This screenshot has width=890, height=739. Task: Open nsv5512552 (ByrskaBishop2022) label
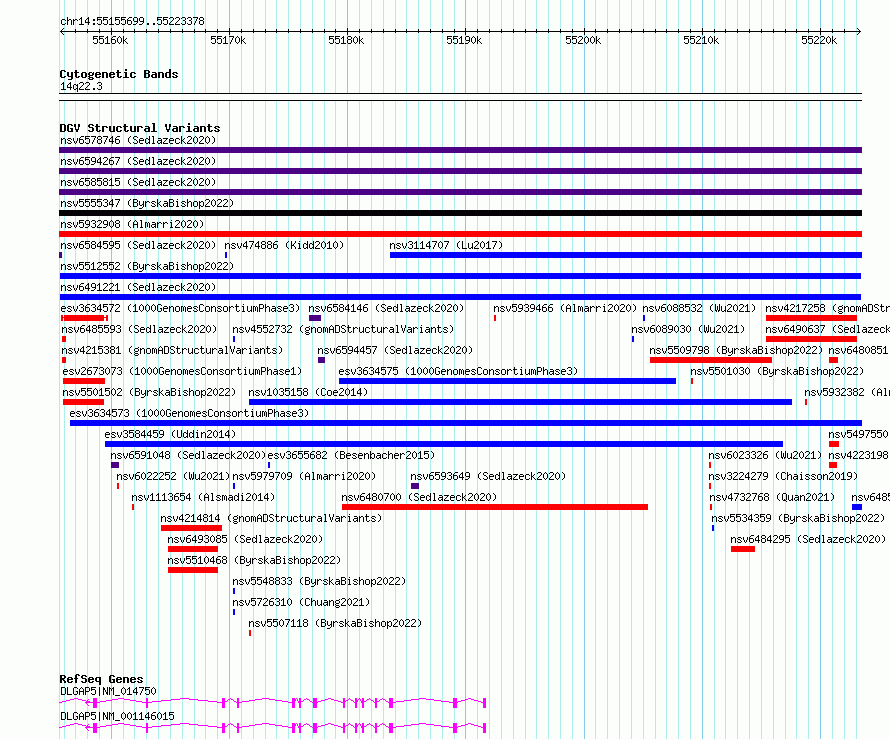pos(147,266)
